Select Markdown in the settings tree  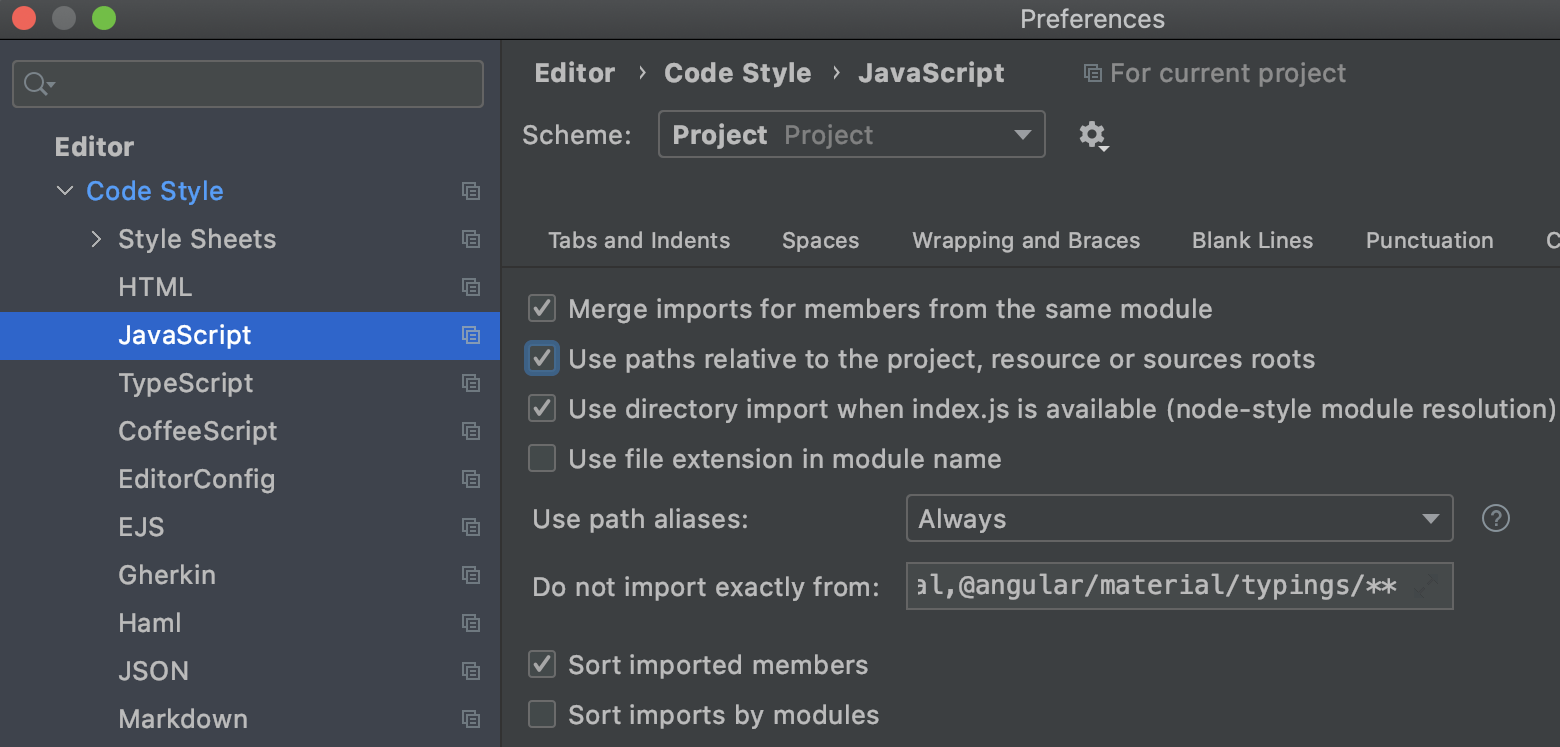[x=183, y=718]
